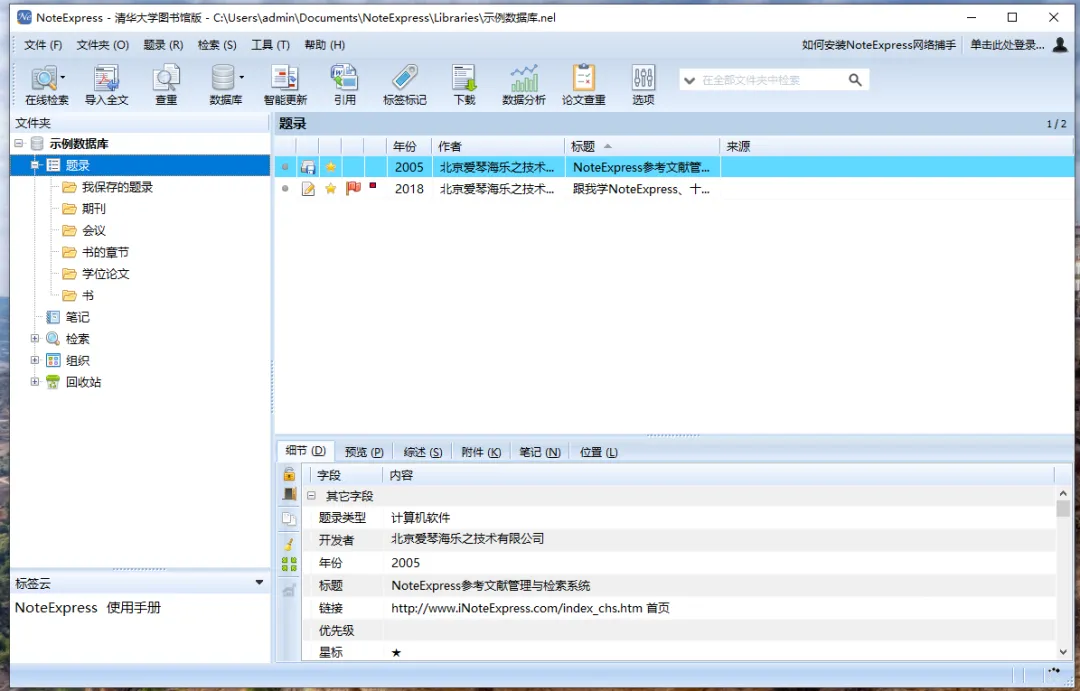Click the green grid icon in details sidebar
Viewport: 1080px width, 691px height.
coord(289,564)
